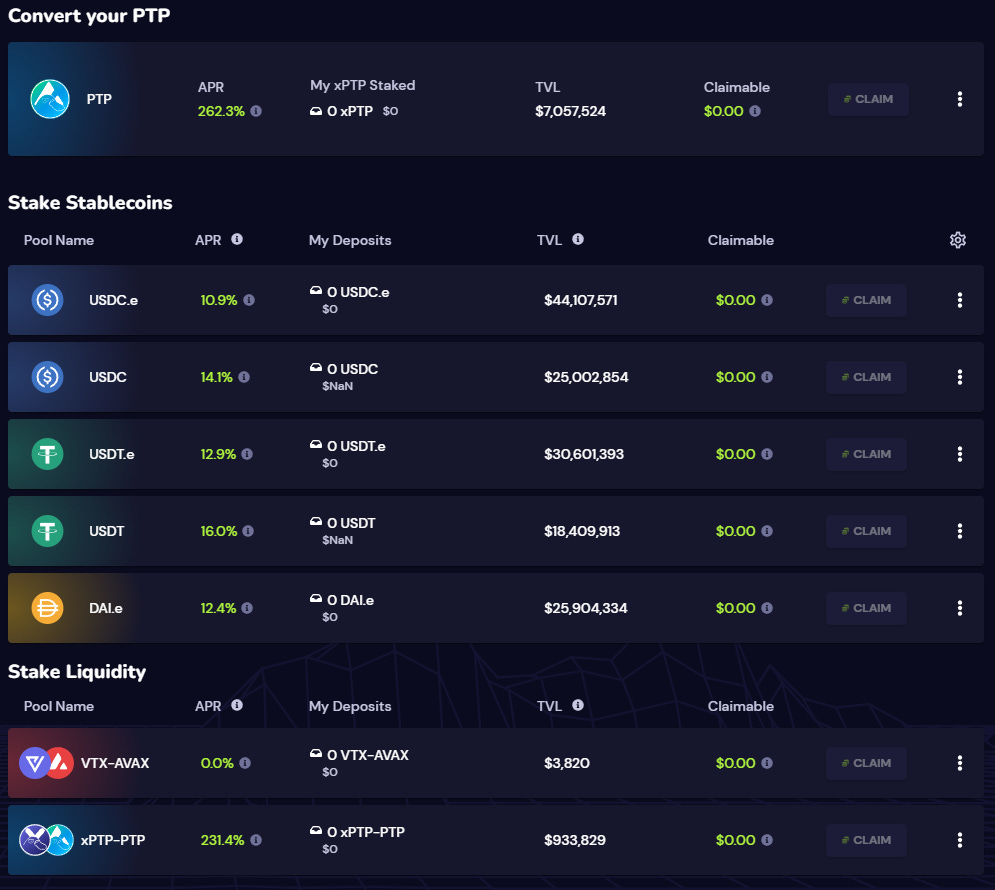Show APR info for USDT.e 12.9%
This screenshot has width=995, height=890.
pos(247,454)
